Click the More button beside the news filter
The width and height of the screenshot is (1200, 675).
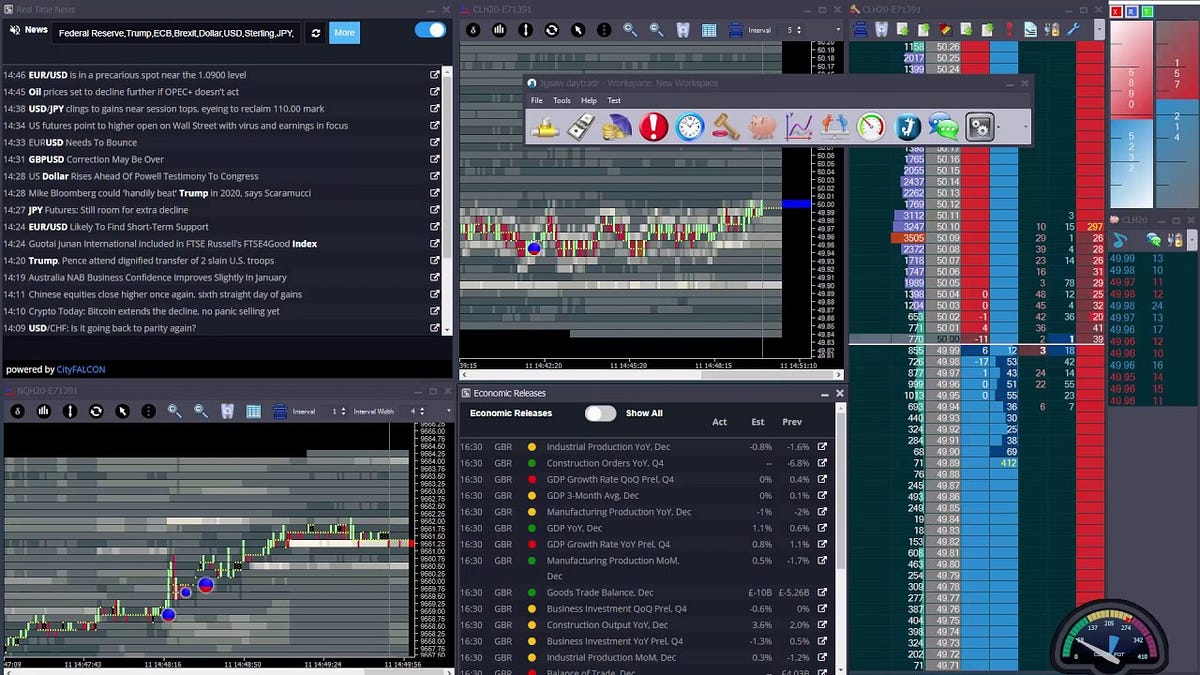click(344, 32)
